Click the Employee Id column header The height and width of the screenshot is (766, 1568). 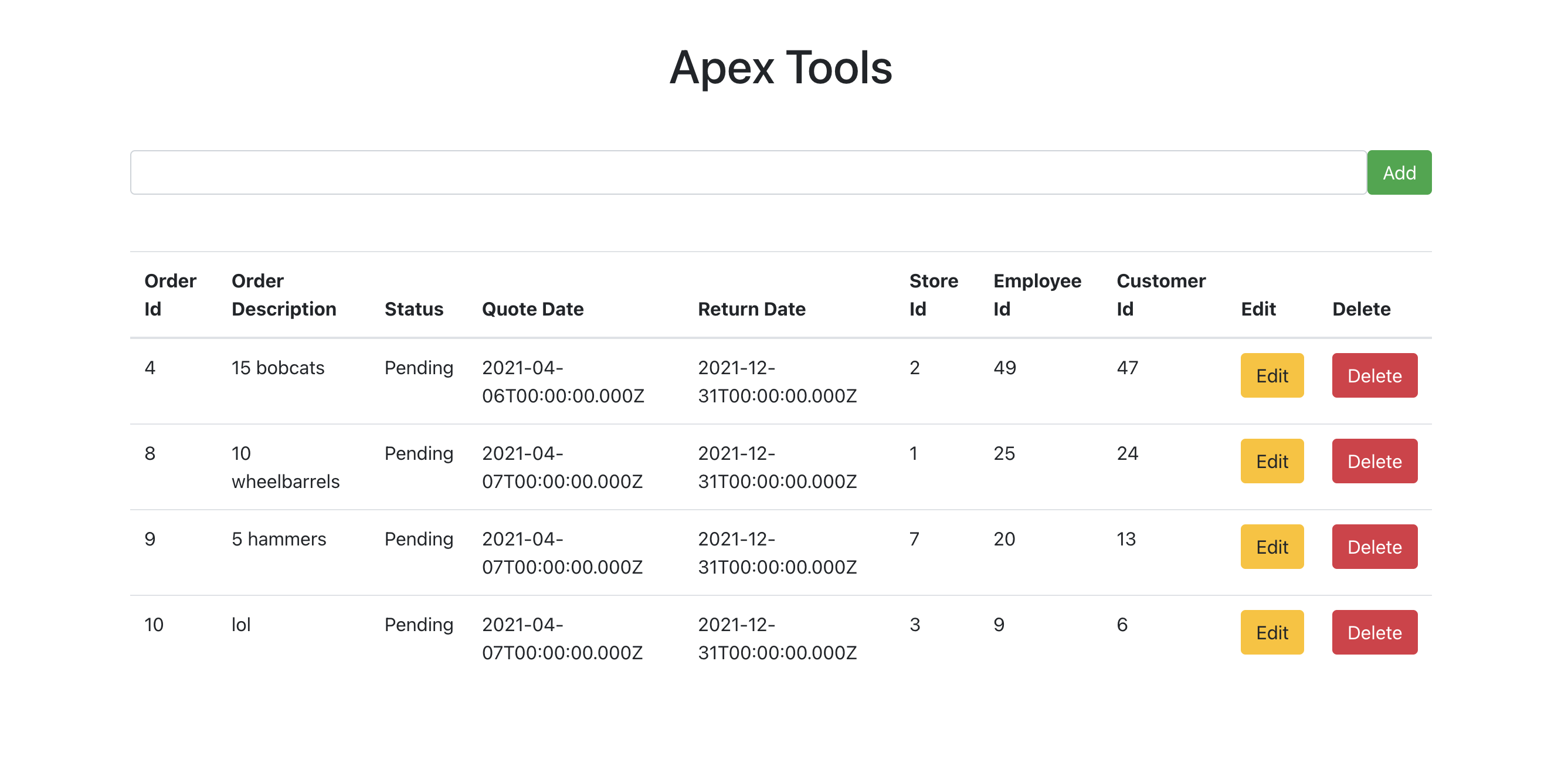point(1037,294)
